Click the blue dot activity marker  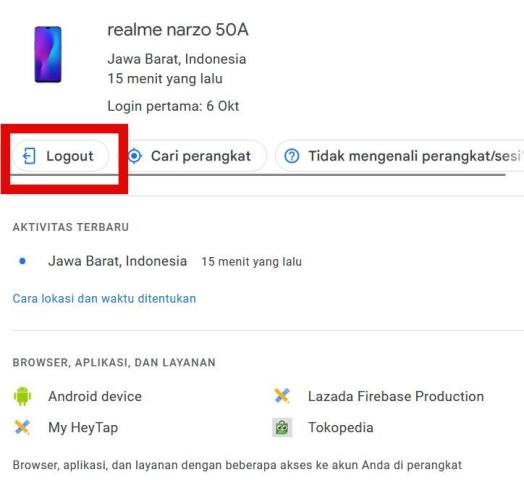(x=22, y=261)
